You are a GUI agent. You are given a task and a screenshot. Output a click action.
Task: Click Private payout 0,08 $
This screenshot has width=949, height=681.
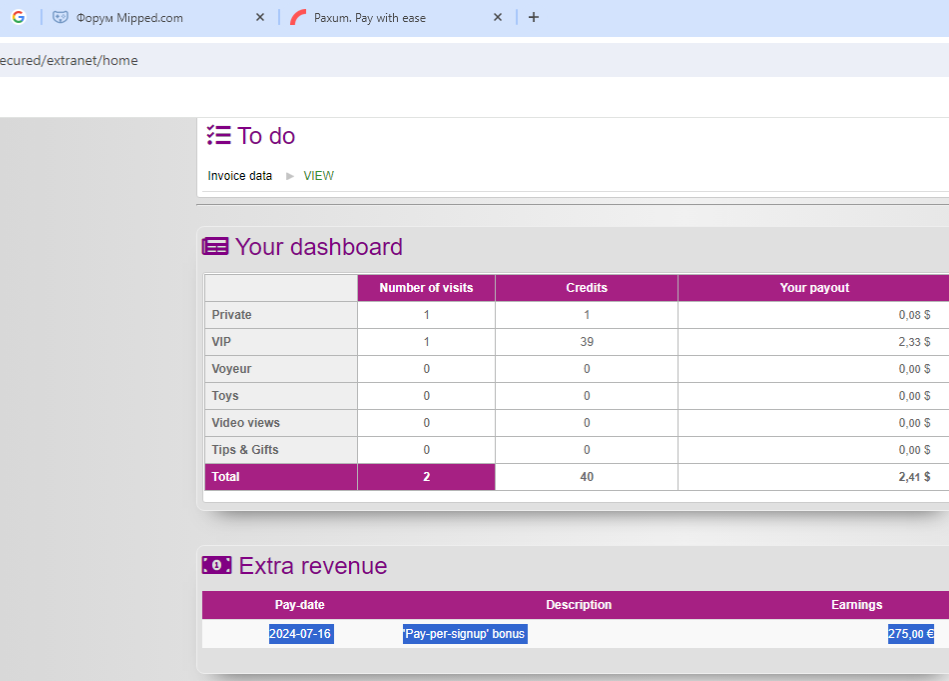pos(914,315)
